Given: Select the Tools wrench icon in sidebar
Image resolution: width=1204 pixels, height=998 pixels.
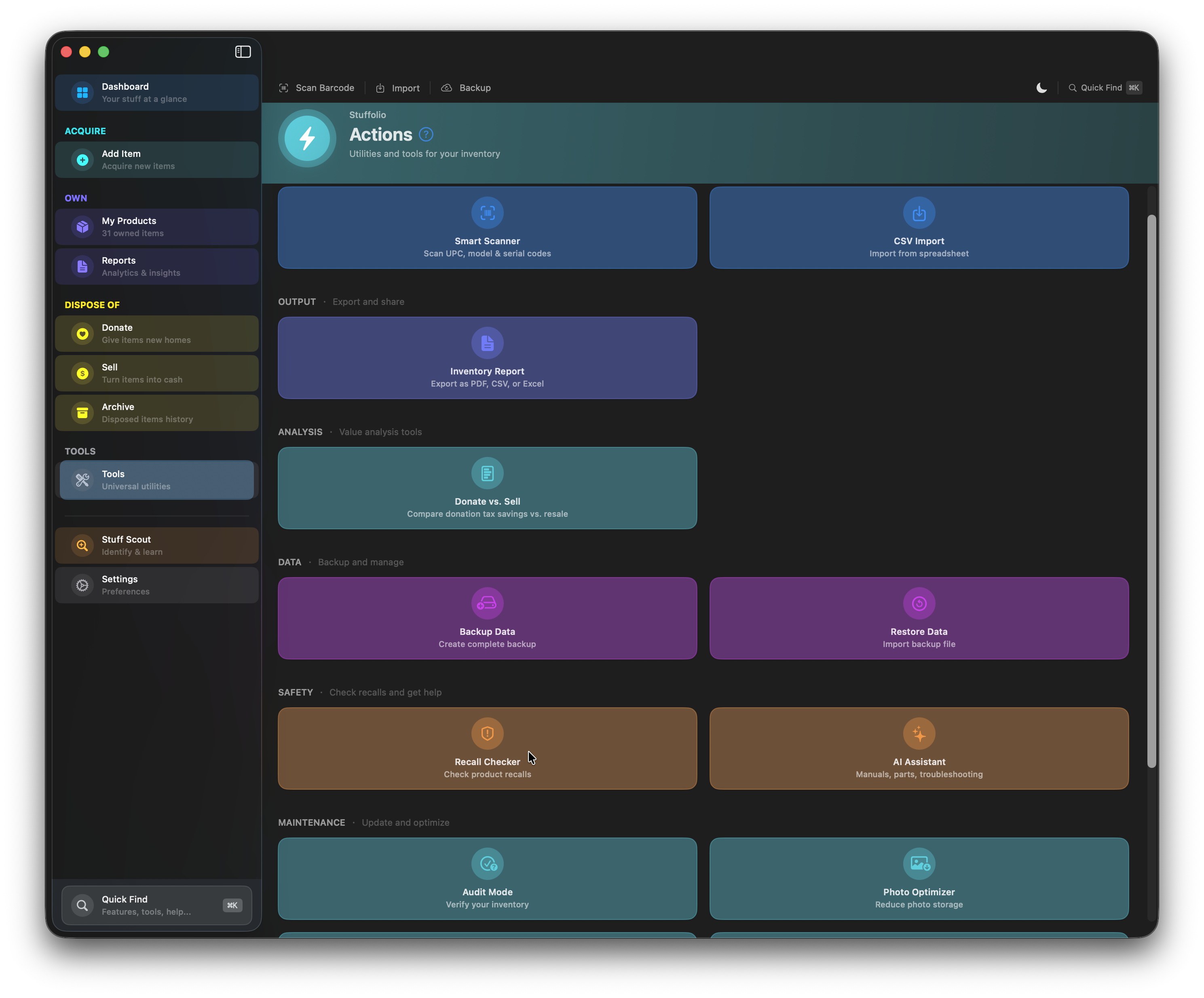Looking at the screenshot, I should 82,480.
